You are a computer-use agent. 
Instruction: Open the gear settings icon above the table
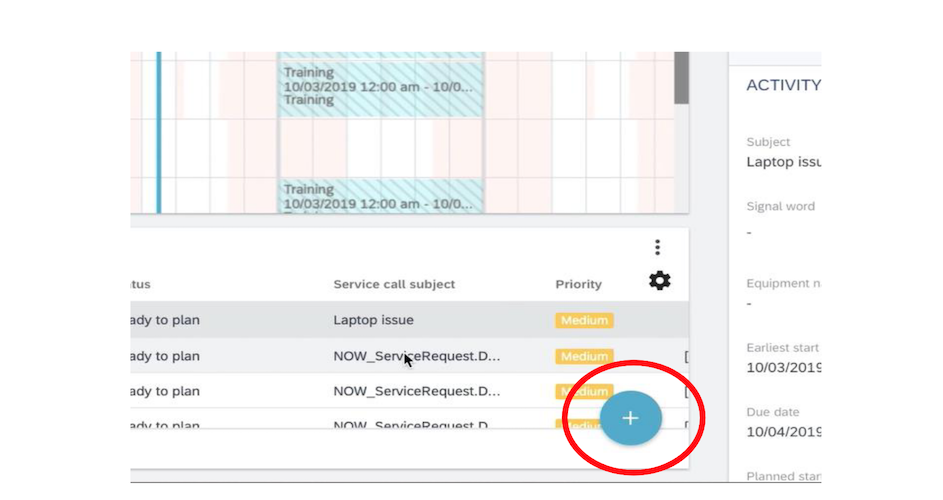(x=659, y=281)
